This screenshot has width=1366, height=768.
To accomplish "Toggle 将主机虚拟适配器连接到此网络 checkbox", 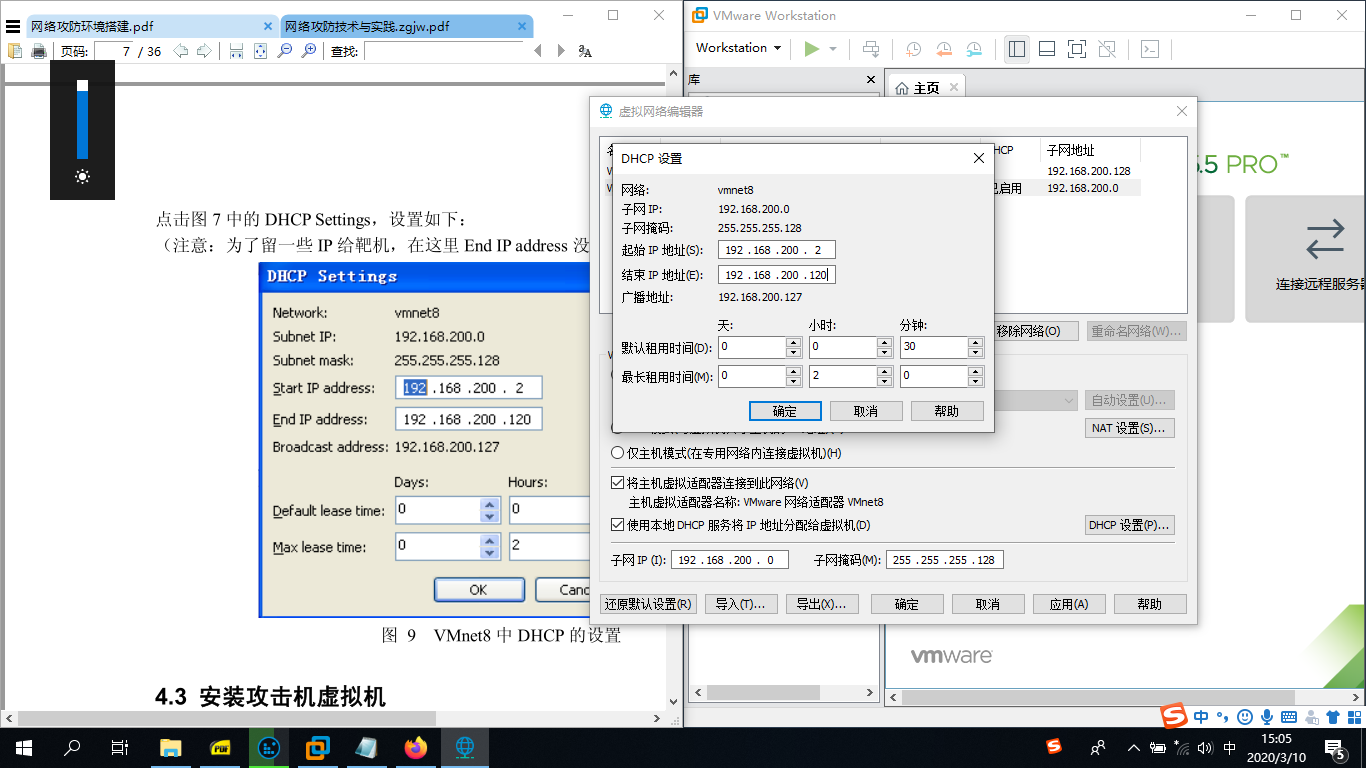I will coord(618,483).
